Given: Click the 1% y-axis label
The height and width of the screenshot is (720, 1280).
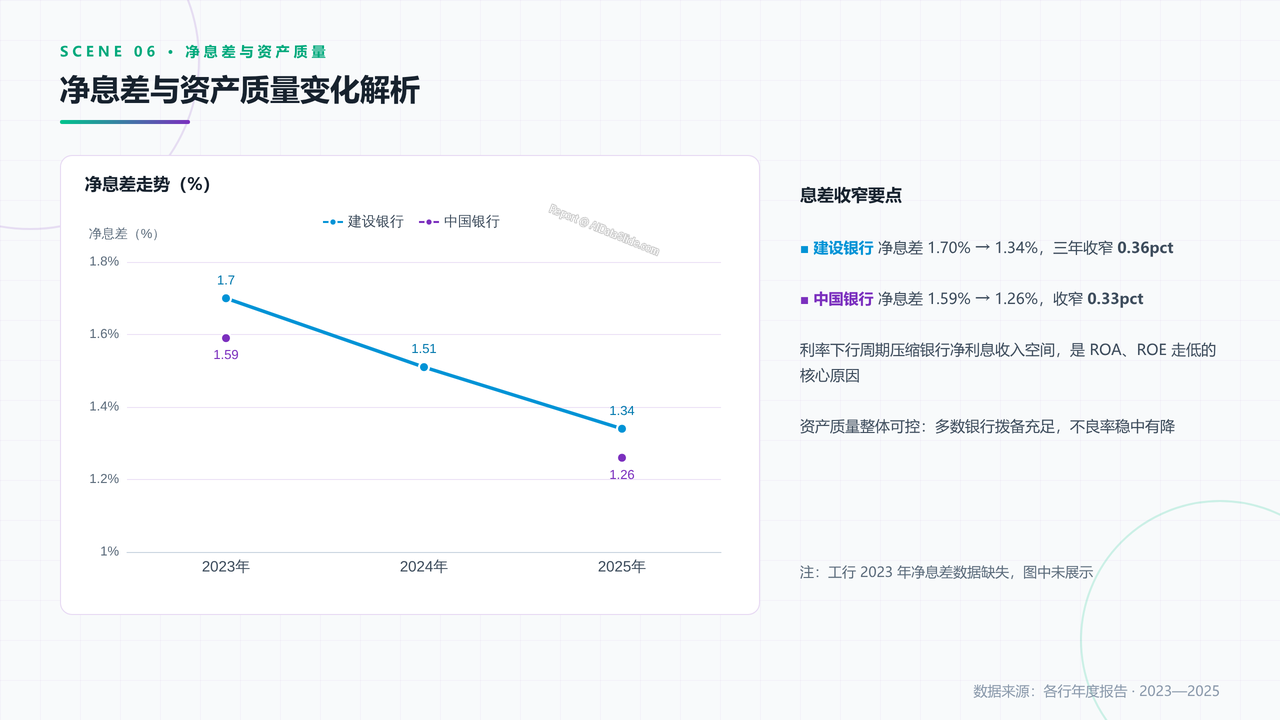Looking at the screenshot, I should click(109, 551).
